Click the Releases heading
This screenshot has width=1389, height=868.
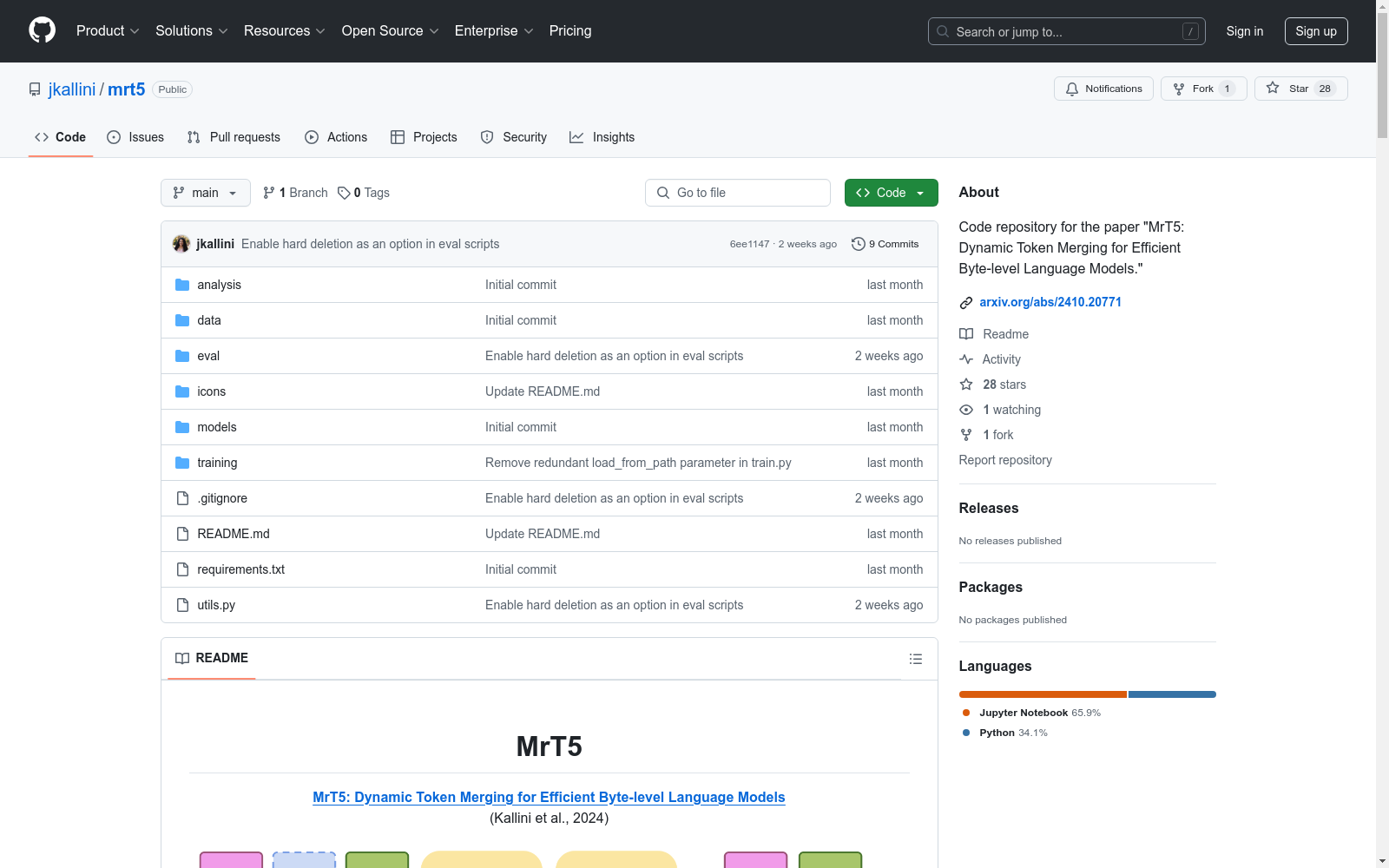(989, 509)
